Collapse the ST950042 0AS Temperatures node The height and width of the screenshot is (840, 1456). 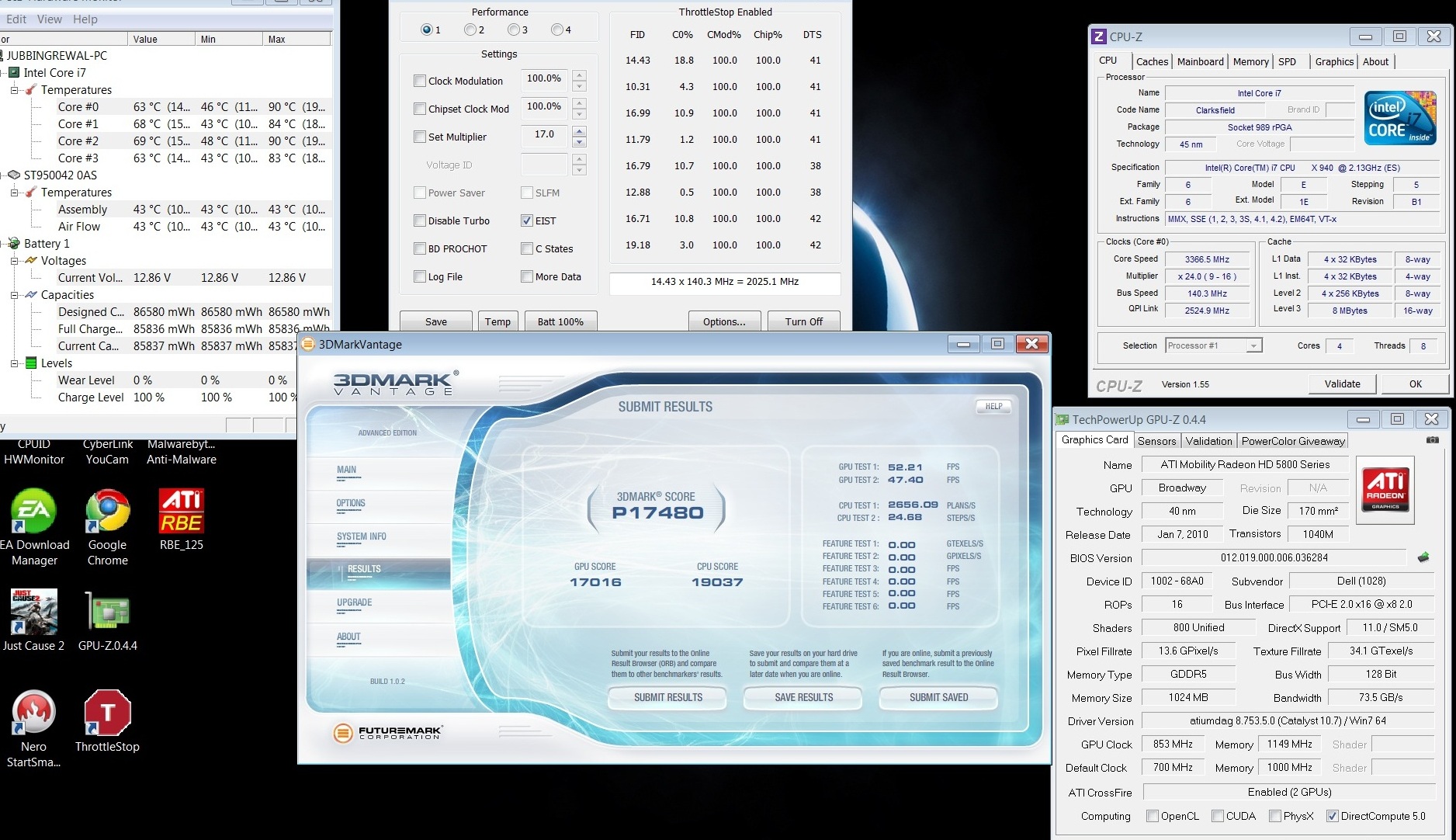(x=14, y=193)
